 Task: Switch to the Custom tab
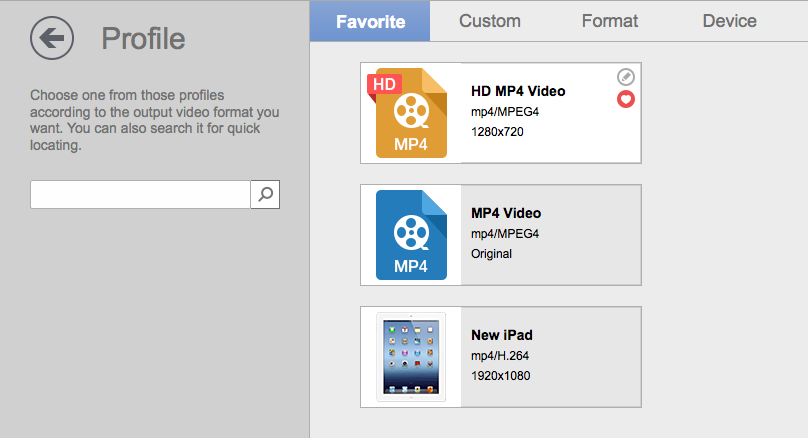490,21
